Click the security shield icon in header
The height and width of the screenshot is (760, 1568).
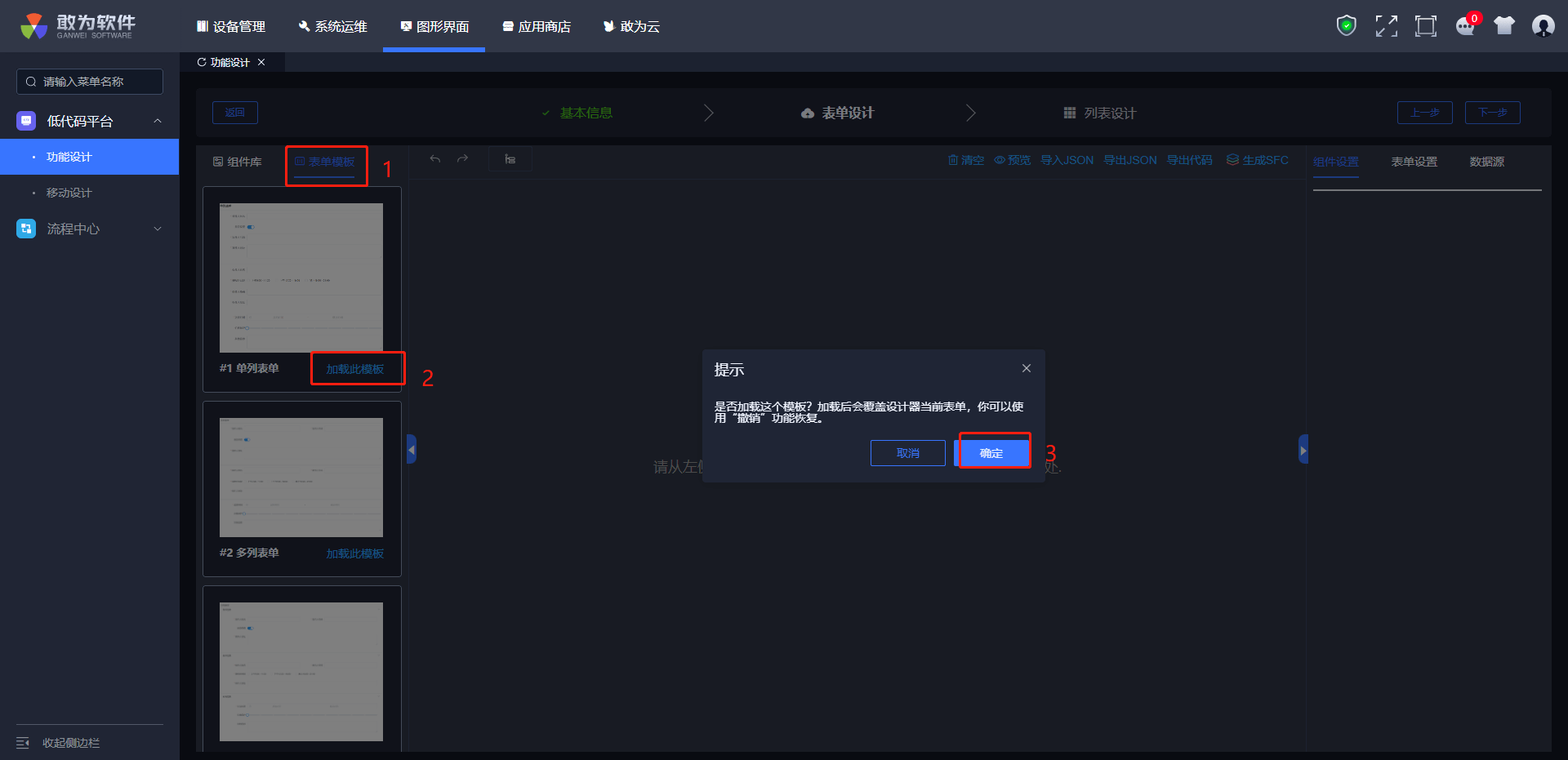coord(1346,26)
